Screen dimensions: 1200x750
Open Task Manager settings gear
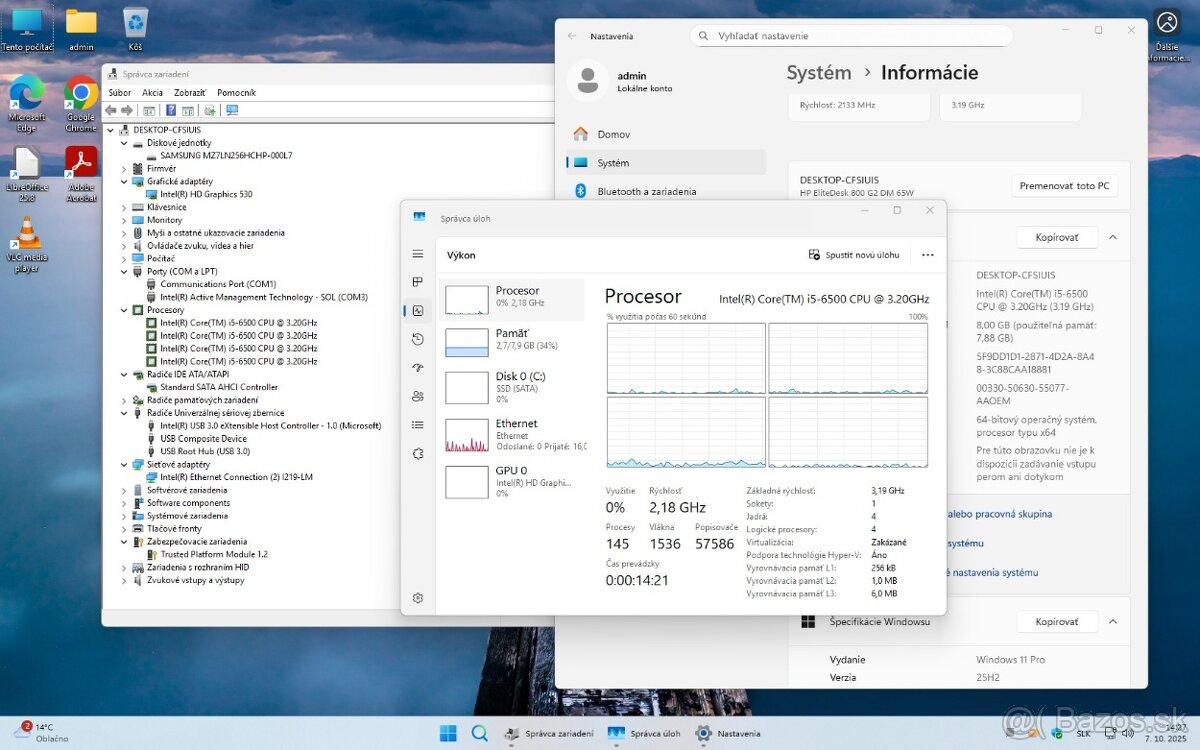coord(418,597)
